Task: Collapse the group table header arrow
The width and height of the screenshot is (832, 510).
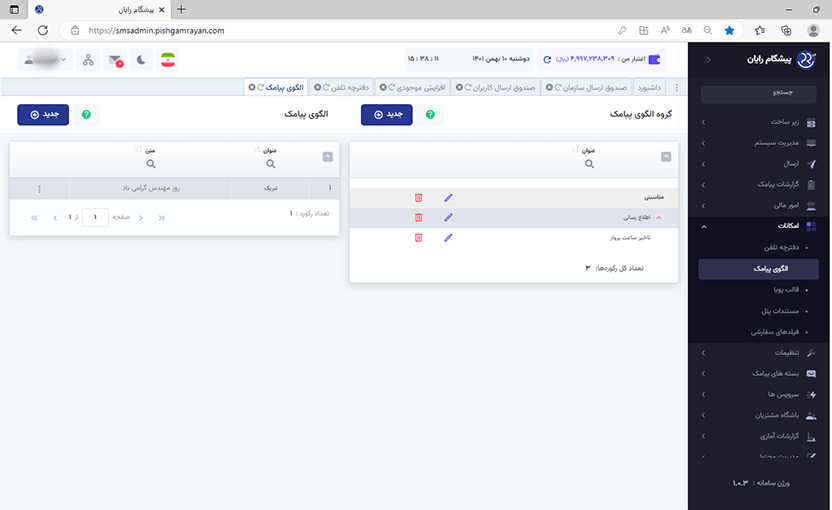Action: pyautogui.click(x=666, y=157)
